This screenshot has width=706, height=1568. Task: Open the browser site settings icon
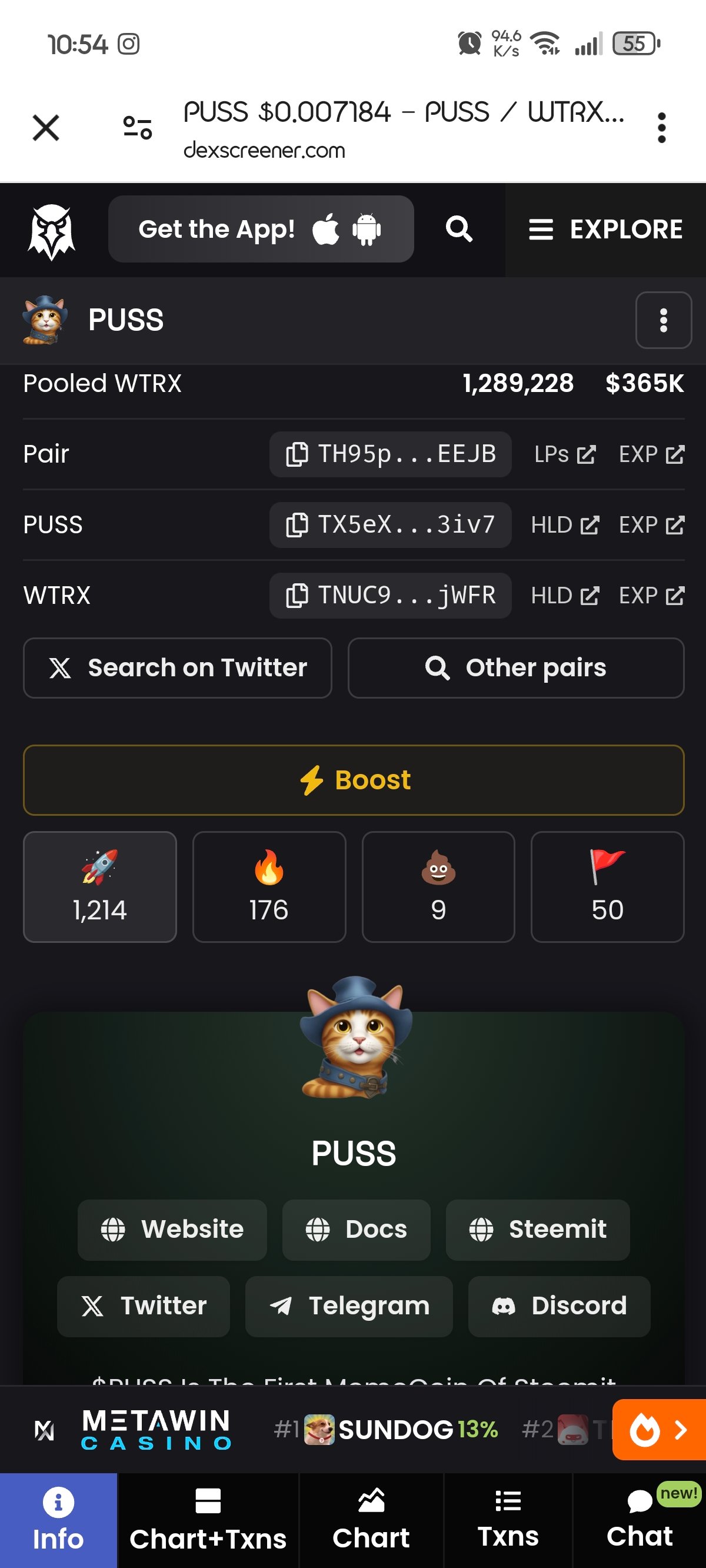coord(138,128)
